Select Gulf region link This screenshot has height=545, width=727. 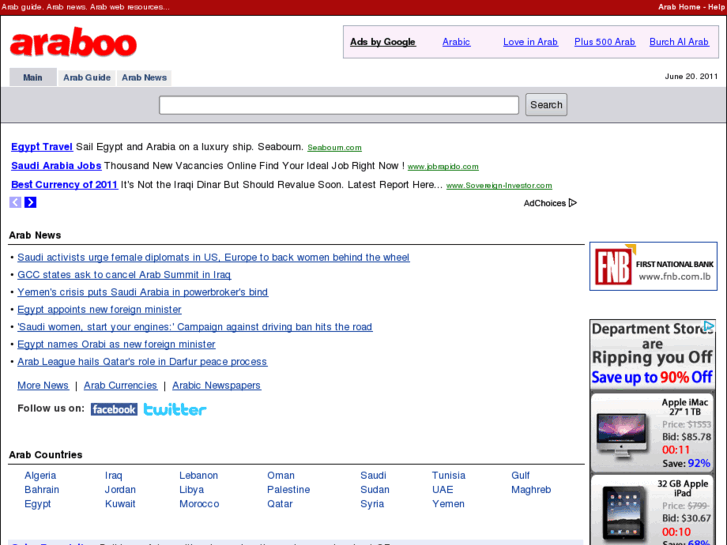(x=520, y=475)
